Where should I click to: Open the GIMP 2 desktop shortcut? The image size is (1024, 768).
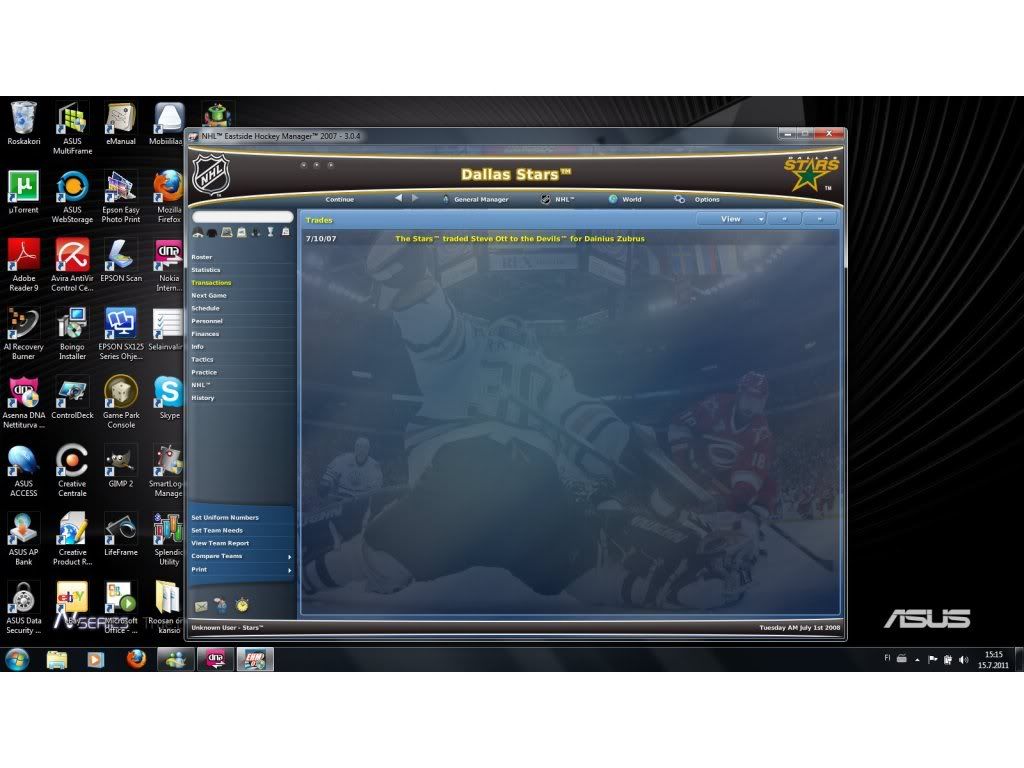(121, 466)
